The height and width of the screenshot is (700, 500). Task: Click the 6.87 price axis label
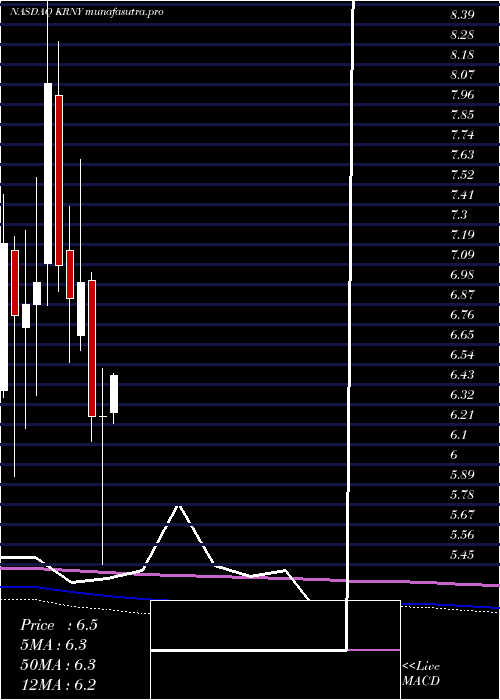click(462, 295)
